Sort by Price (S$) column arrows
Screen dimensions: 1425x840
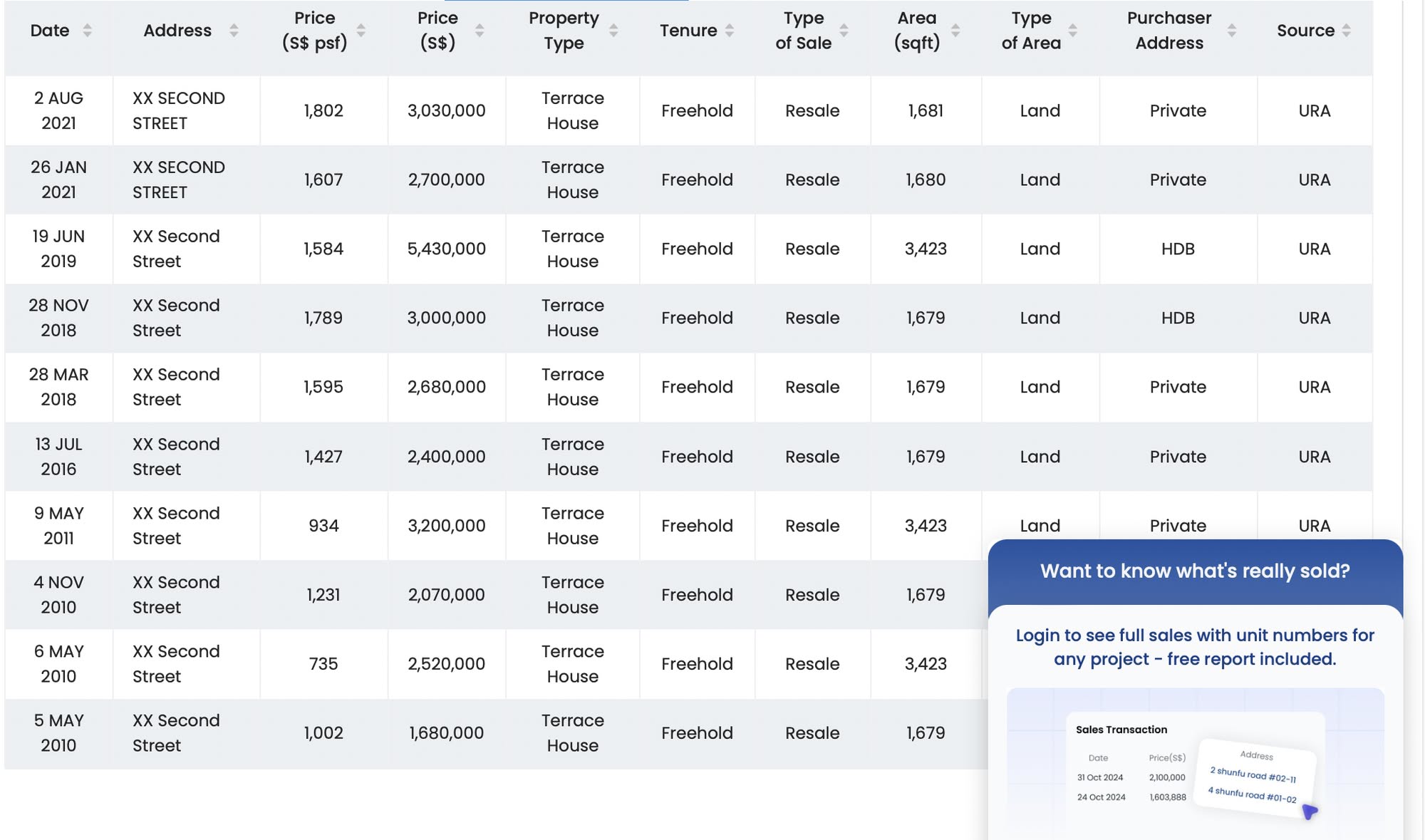[x=480, y=31]
